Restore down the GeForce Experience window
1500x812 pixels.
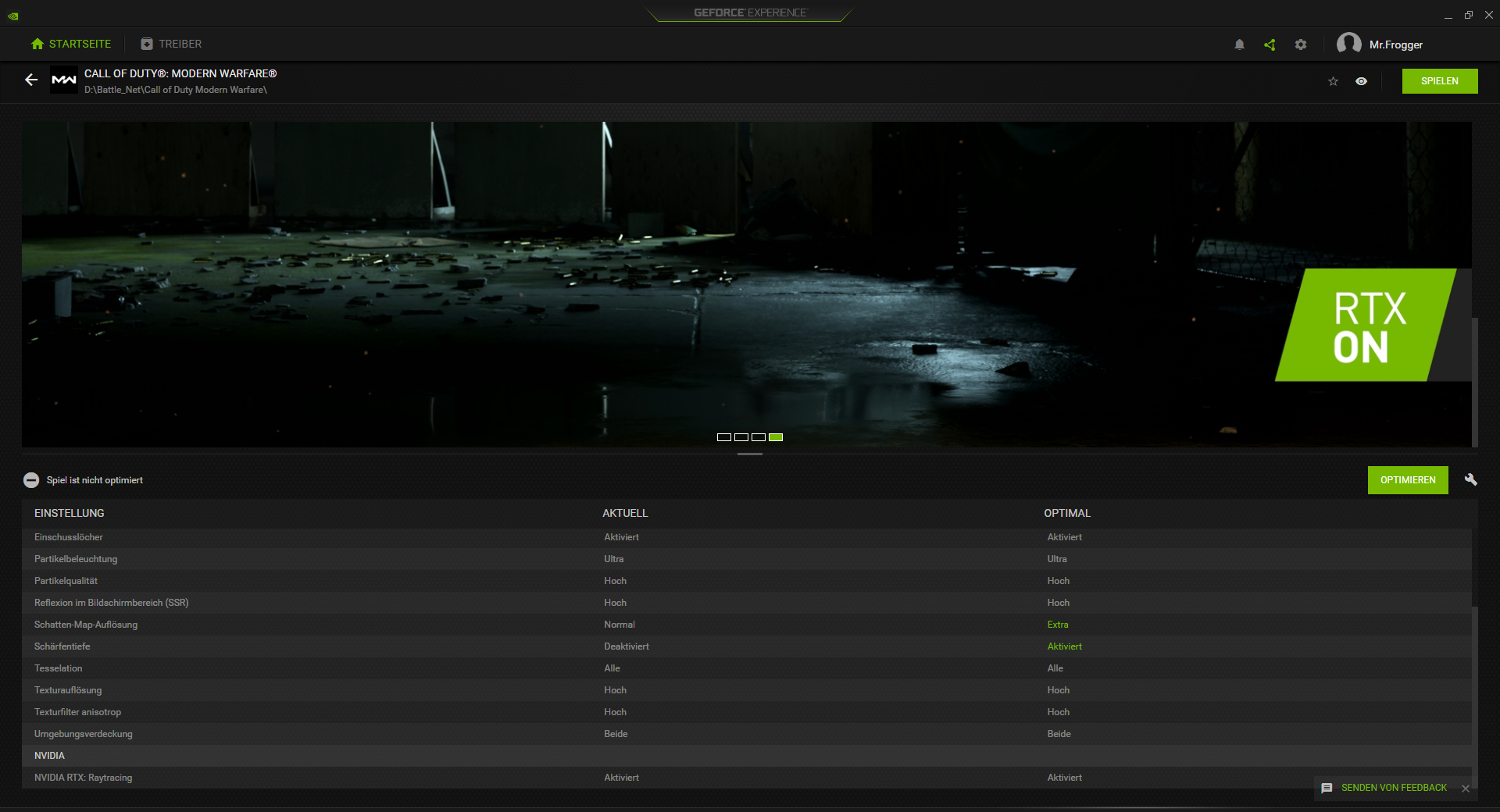click(1469, 15)
